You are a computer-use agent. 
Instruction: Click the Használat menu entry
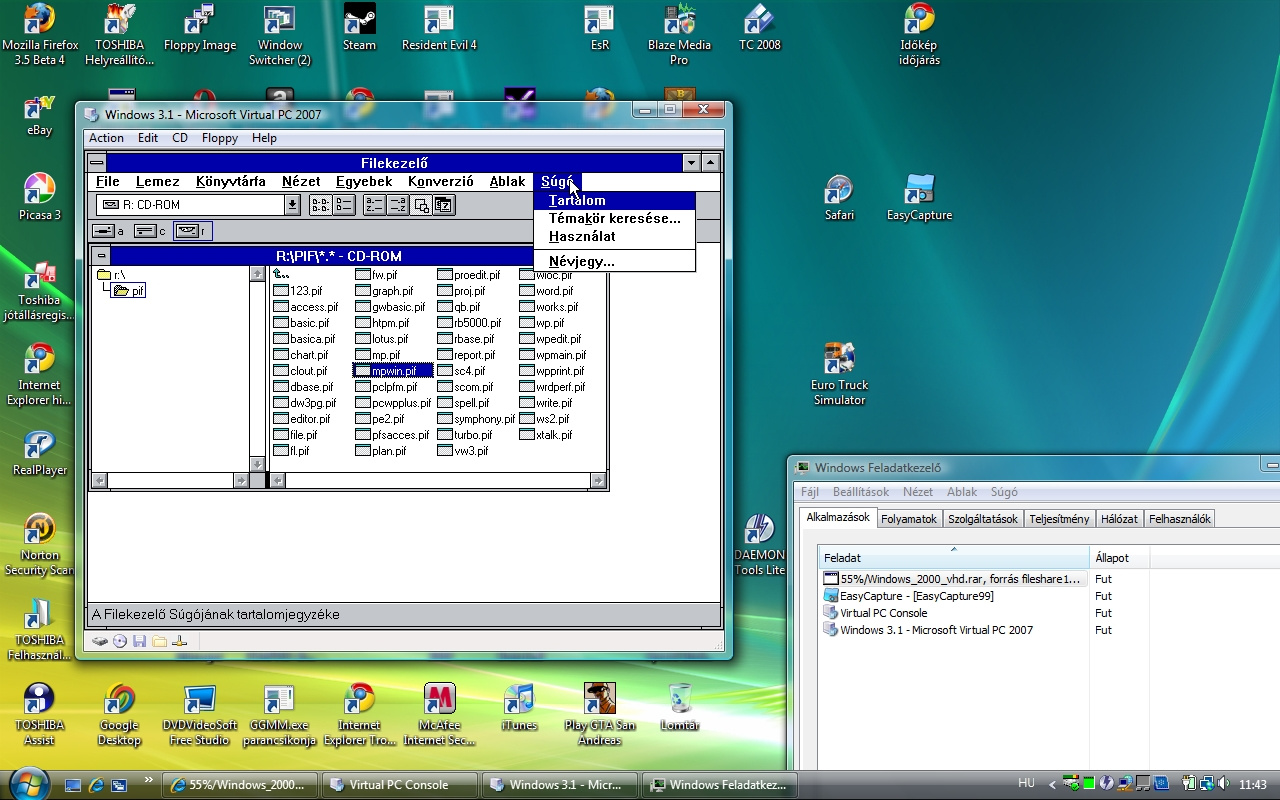[614, 237]
